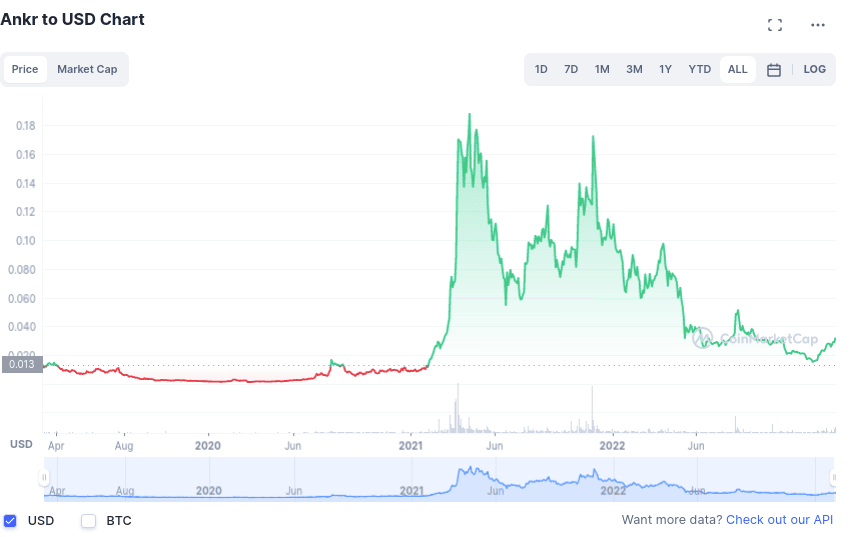The image size is (856, 537).
Task: Click the 0.013 price label on axis
Action: pos(22,364)
